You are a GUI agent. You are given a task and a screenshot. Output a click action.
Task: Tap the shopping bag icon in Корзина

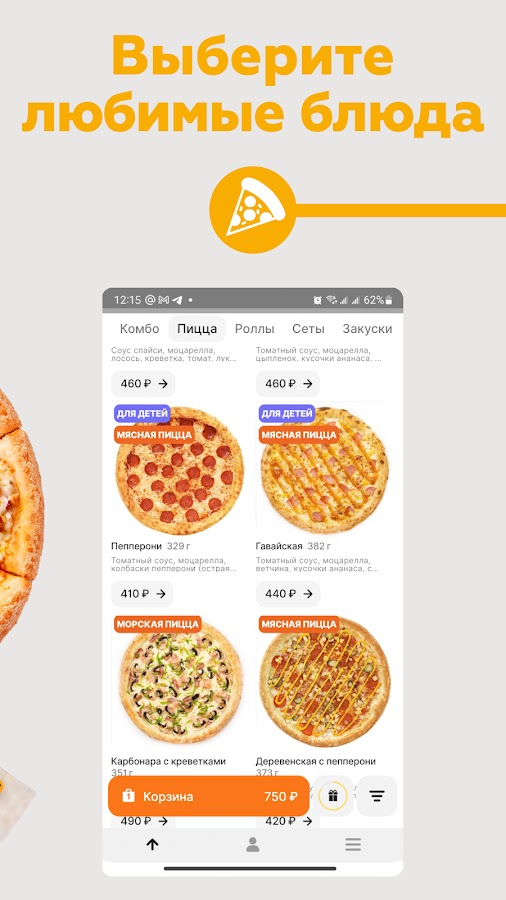(x=129, y=796)
